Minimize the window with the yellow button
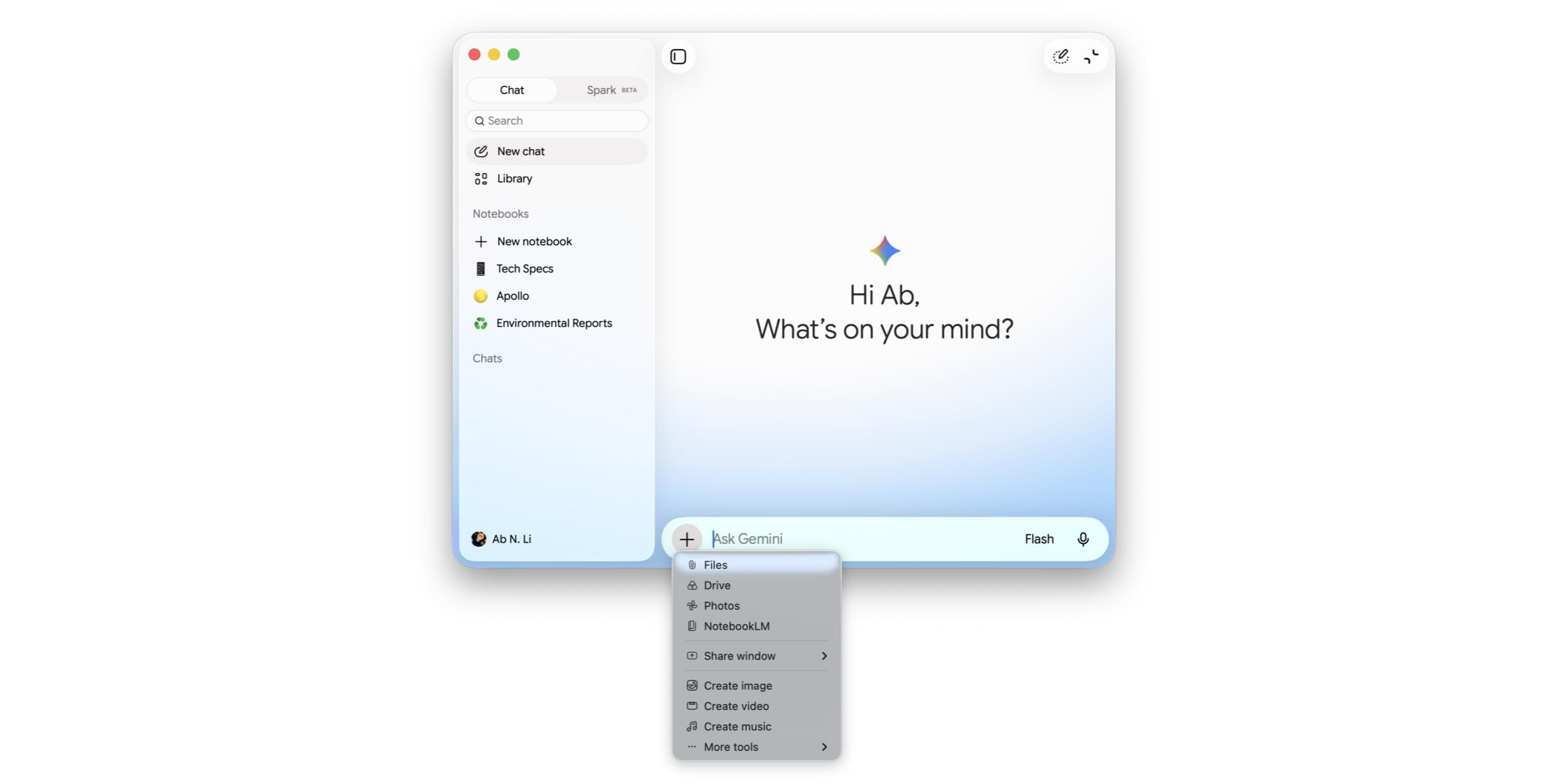 point(494,55)
